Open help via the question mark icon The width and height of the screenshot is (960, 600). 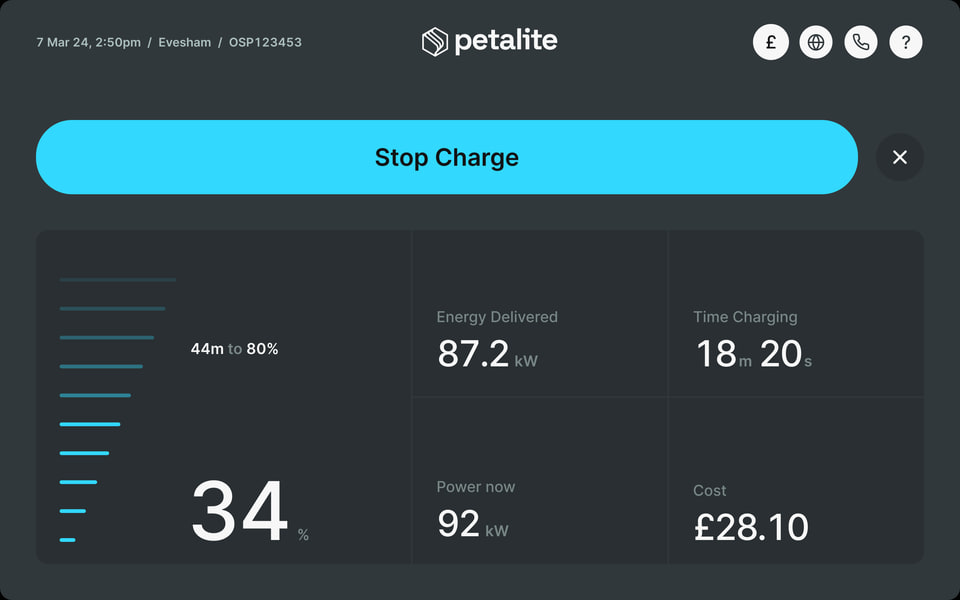pos(906,42)
